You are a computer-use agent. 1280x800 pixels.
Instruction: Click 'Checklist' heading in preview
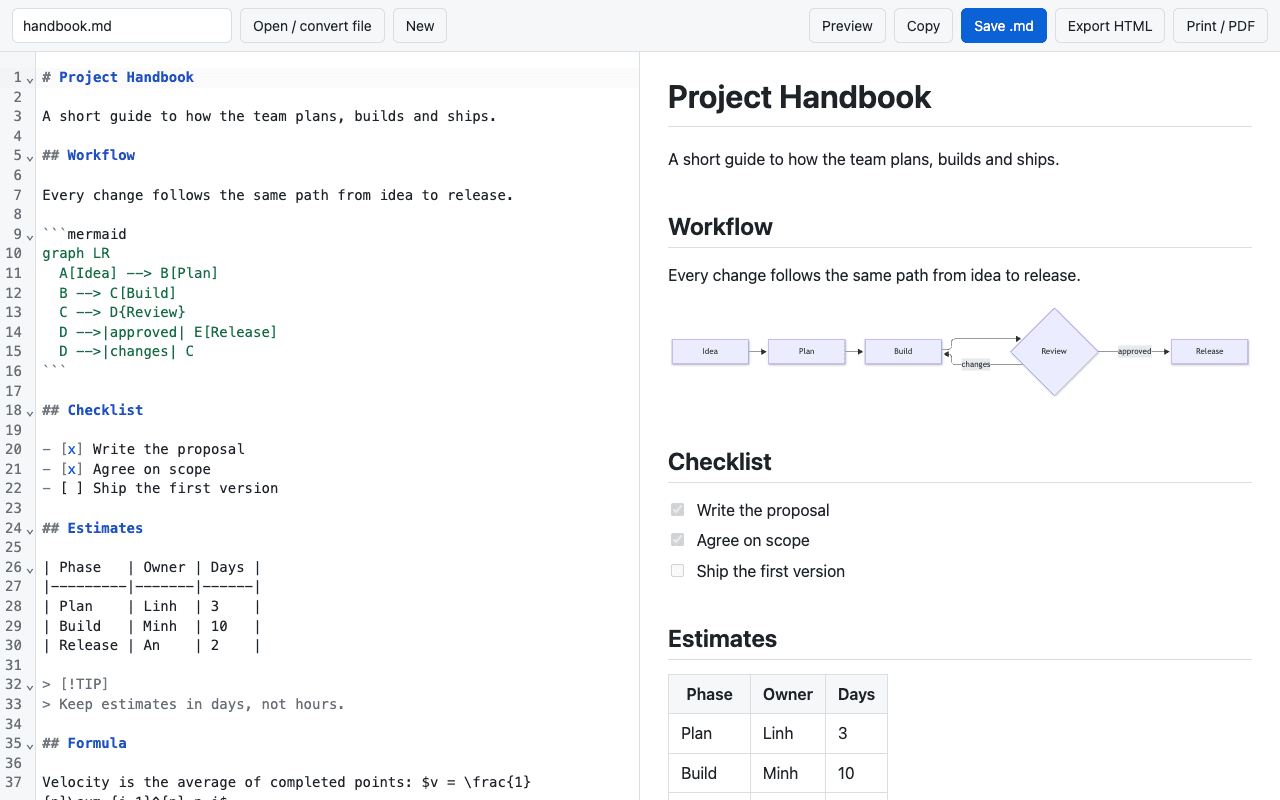[720, 462]
